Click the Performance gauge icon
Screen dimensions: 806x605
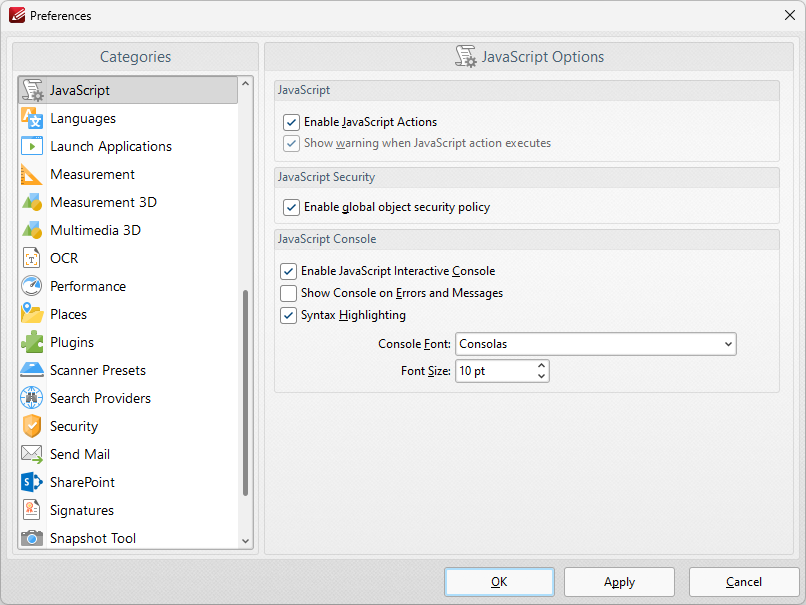(32, 286)
